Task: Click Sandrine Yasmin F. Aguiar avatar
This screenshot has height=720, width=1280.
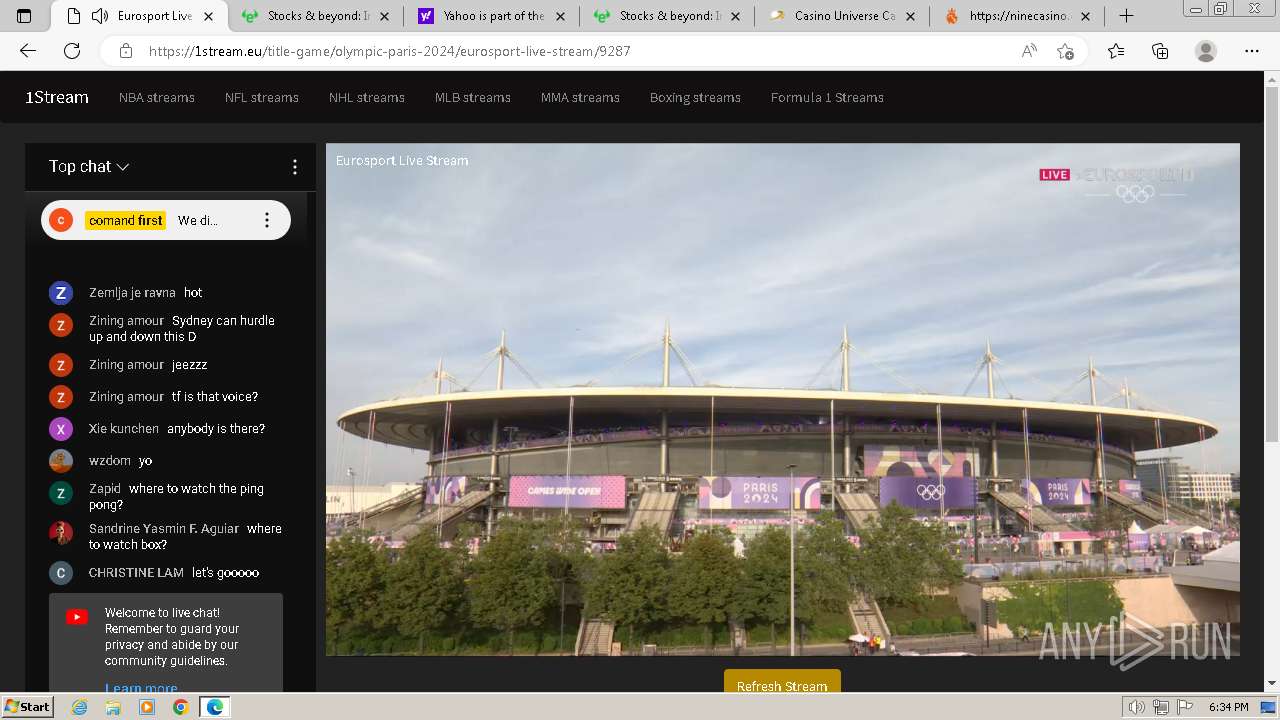Action: [x=61, y=533]
